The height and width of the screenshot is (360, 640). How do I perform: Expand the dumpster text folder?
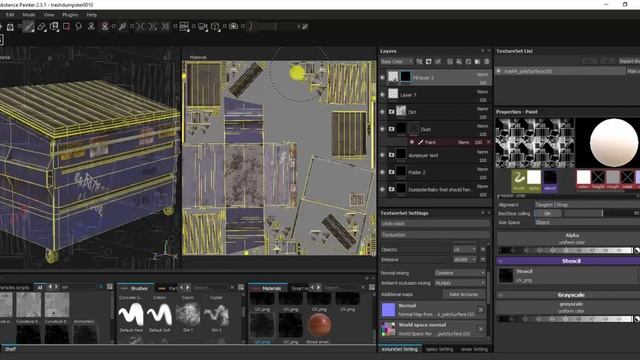391,155
